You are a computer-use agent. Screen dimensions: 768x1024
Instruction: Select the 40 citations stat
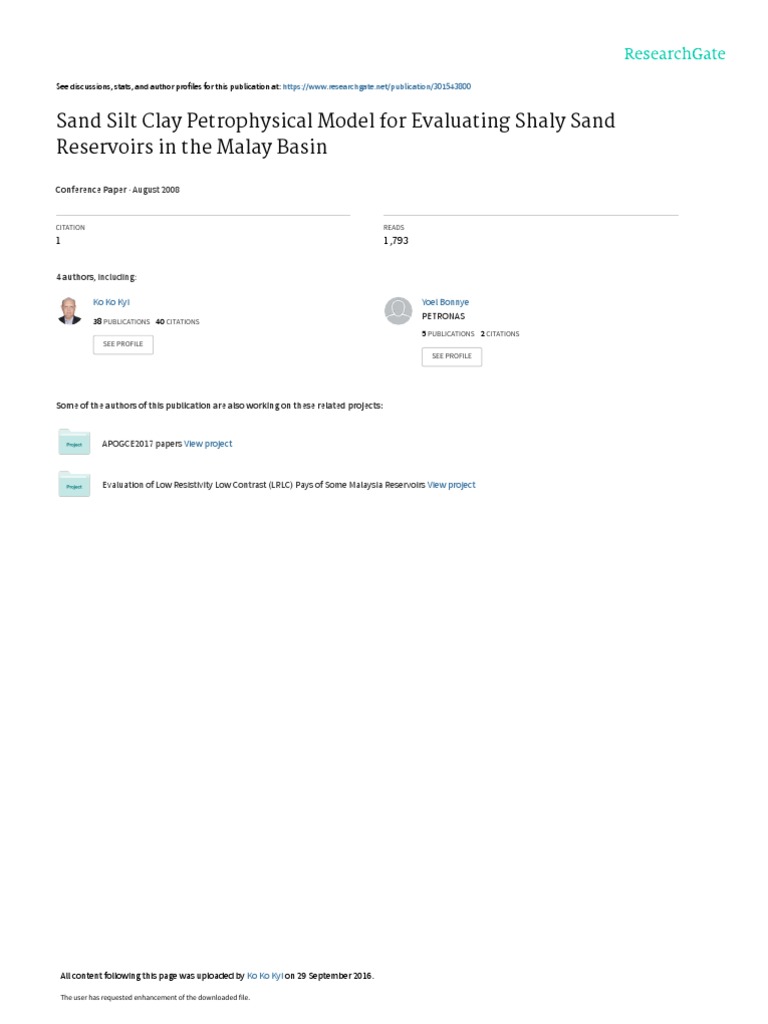[178, 322]
